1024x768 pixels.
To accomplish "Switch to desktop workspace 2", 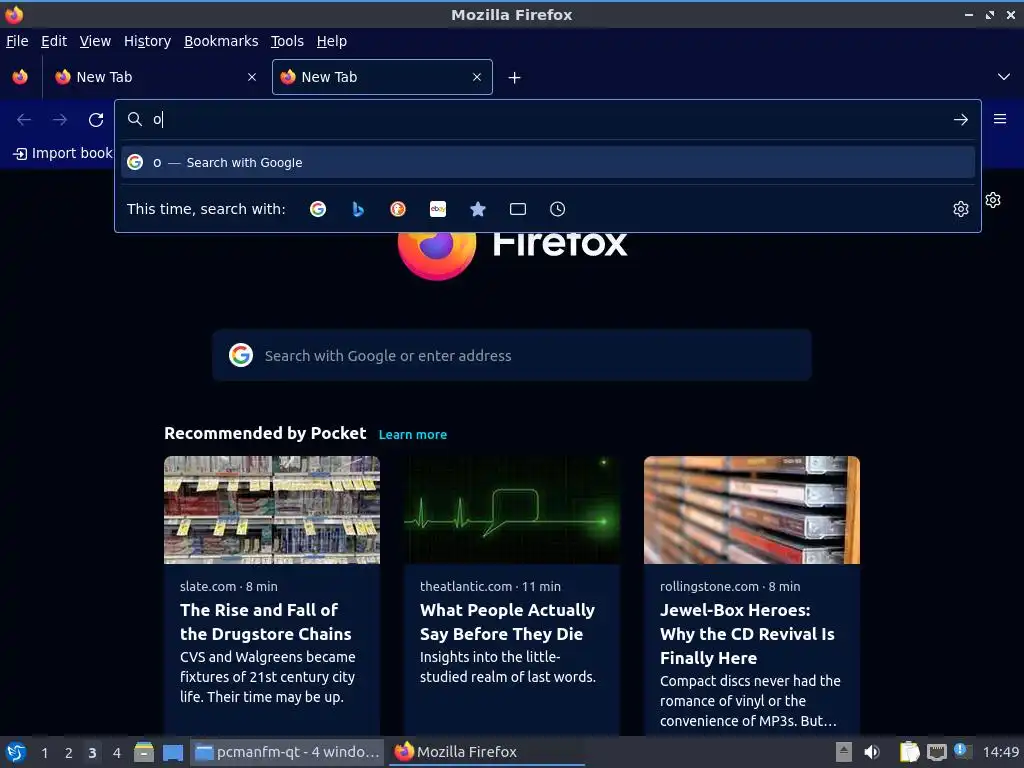I will pos(69,753).
